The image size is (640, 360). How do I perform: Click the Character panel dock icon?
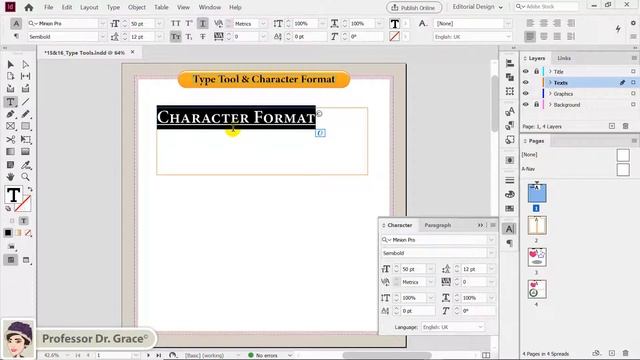pos(509,229)
